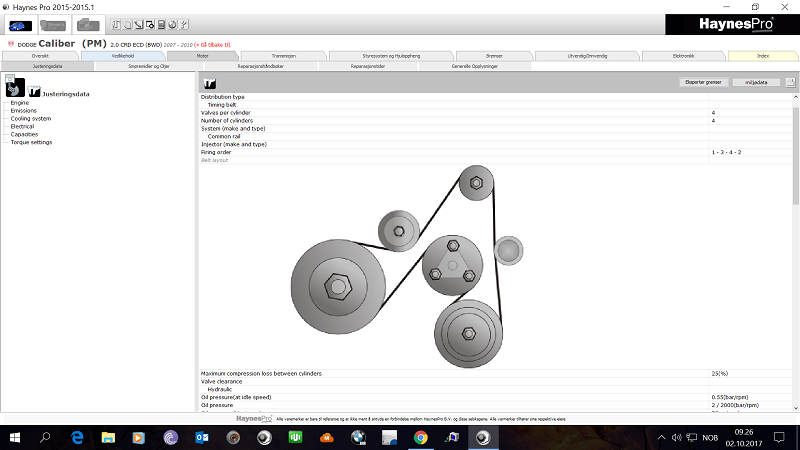
Task: Open Google Chrome from the taskbar
Action: [420, 437]
